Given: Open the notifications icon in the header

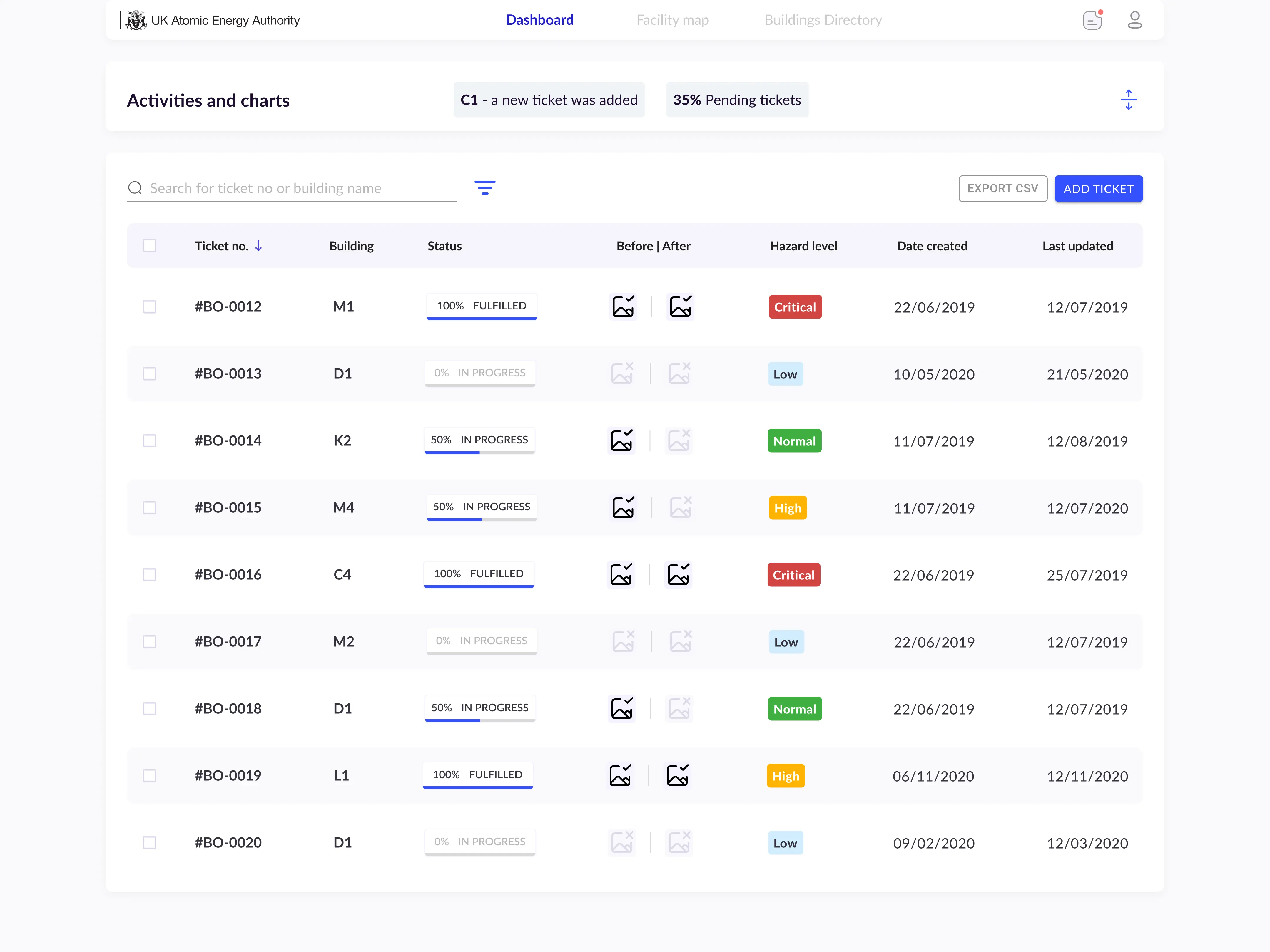Looking at the screenshot, I should 1093,19.
